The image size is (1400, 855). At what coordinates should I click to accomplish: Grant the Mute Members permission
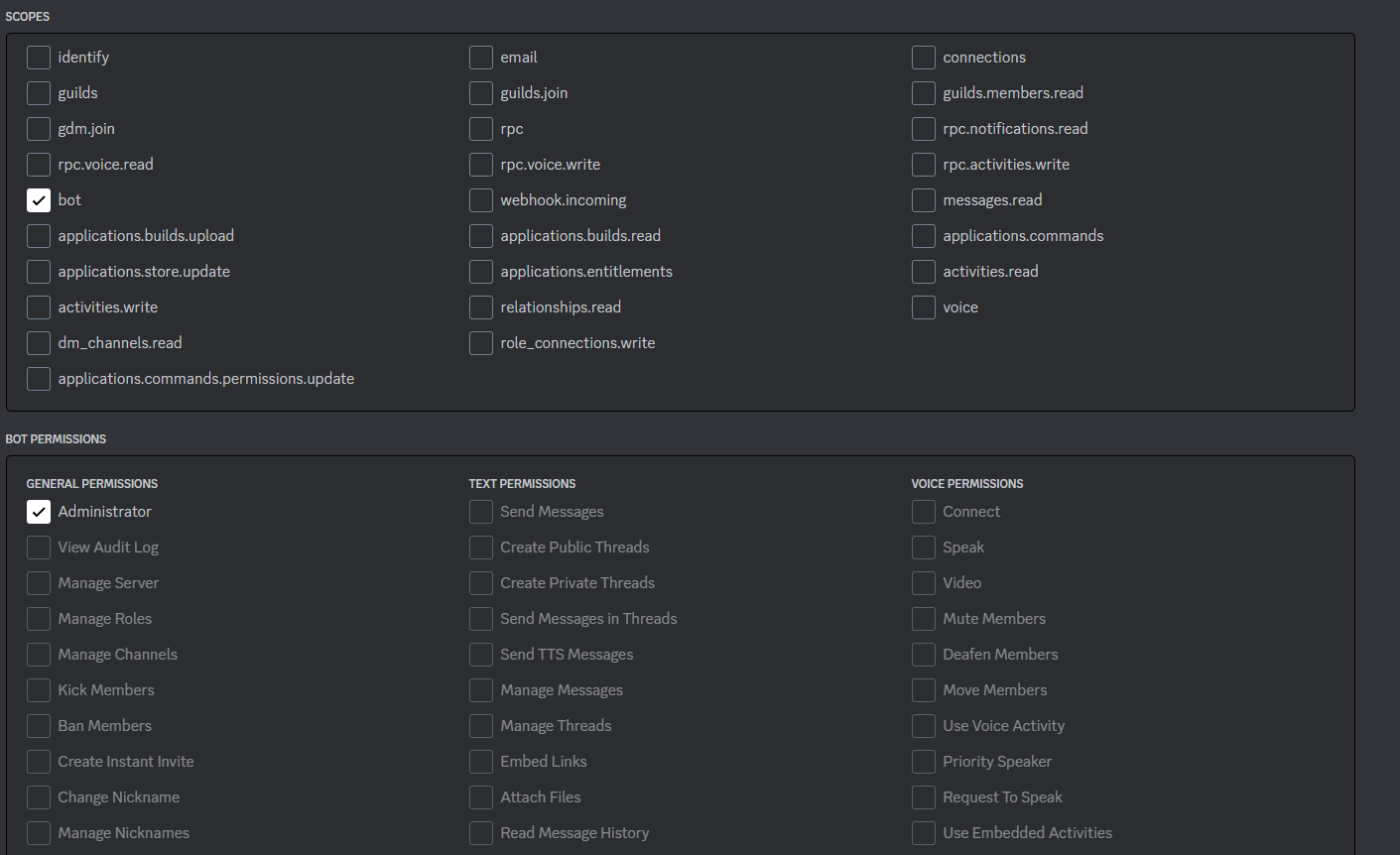[923, 618]
